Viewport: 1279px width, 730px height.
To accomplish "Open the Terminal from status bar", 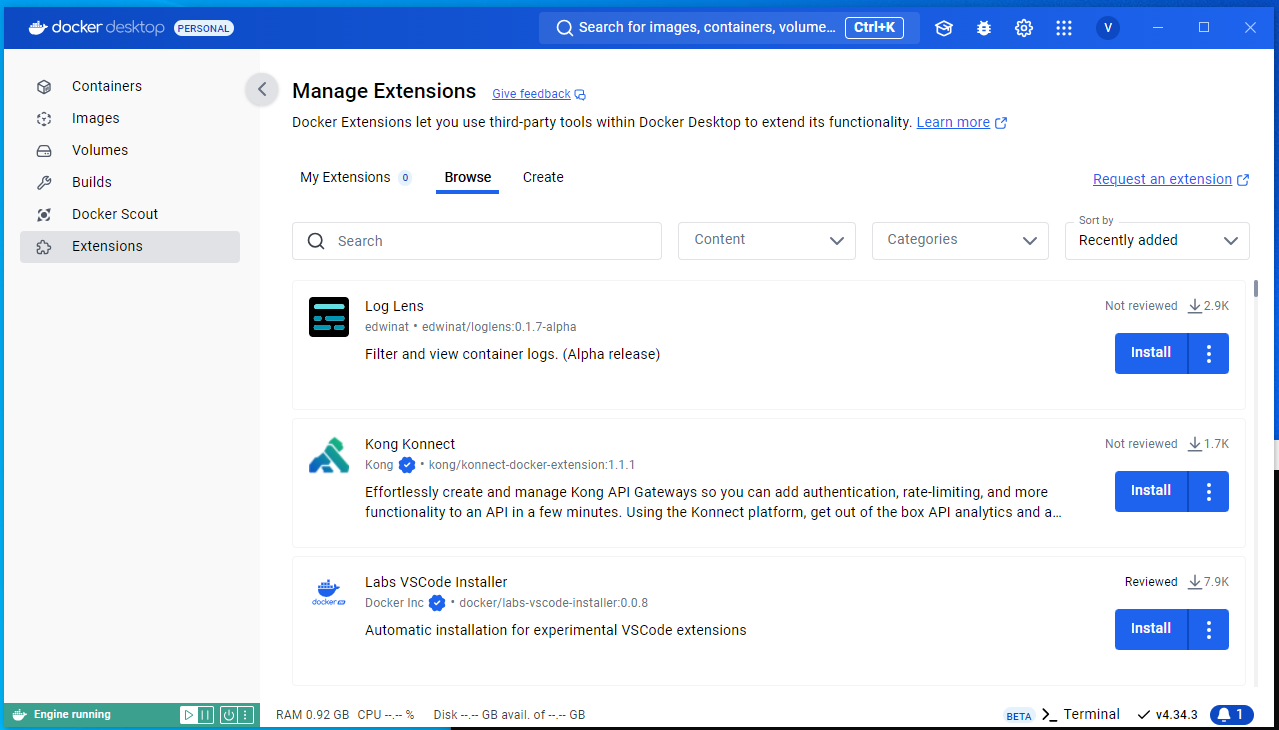I will (1081, 715).
